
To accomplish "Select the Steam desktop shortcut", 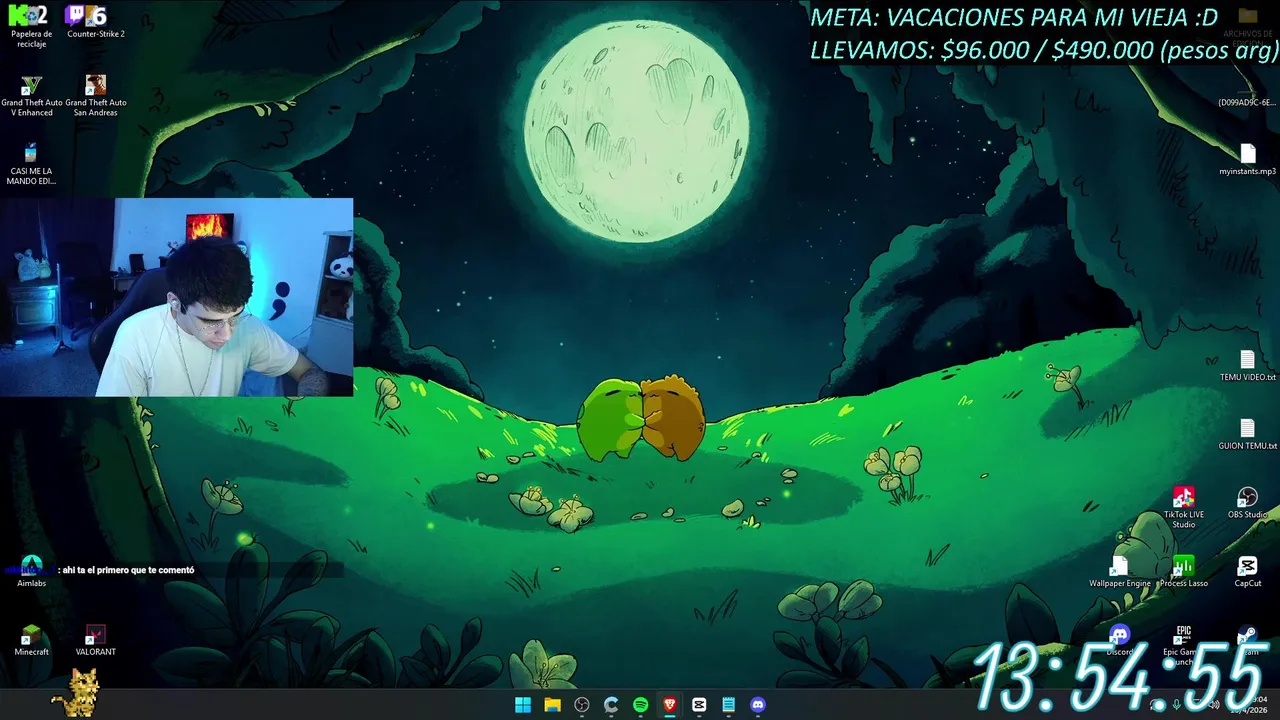I will (x=1247, y=640).
